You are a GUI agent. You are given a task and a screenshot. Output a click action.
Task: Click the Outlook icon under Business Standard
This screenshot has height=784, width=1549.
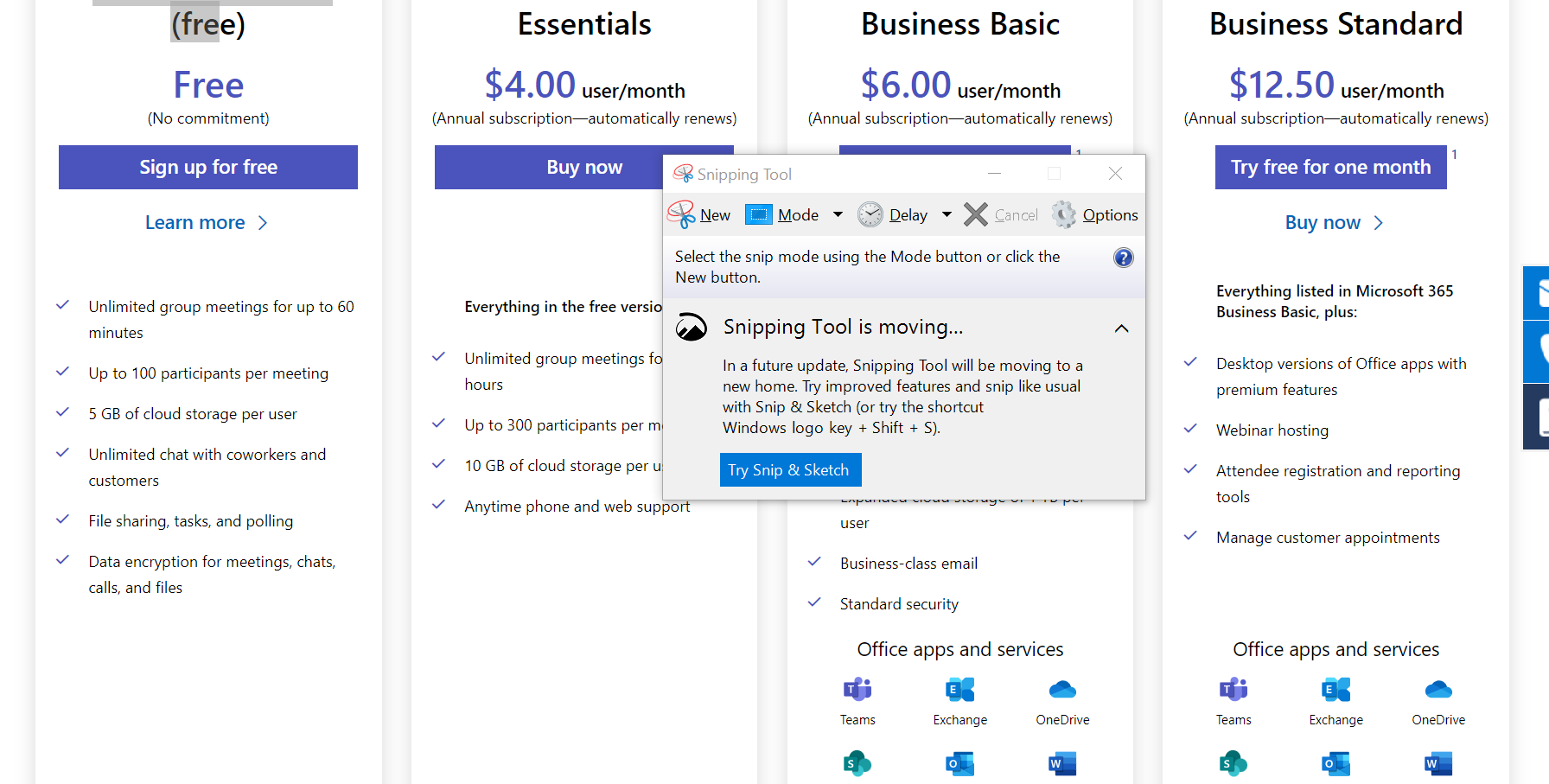pyautogui.click(x=1335, y=763)
